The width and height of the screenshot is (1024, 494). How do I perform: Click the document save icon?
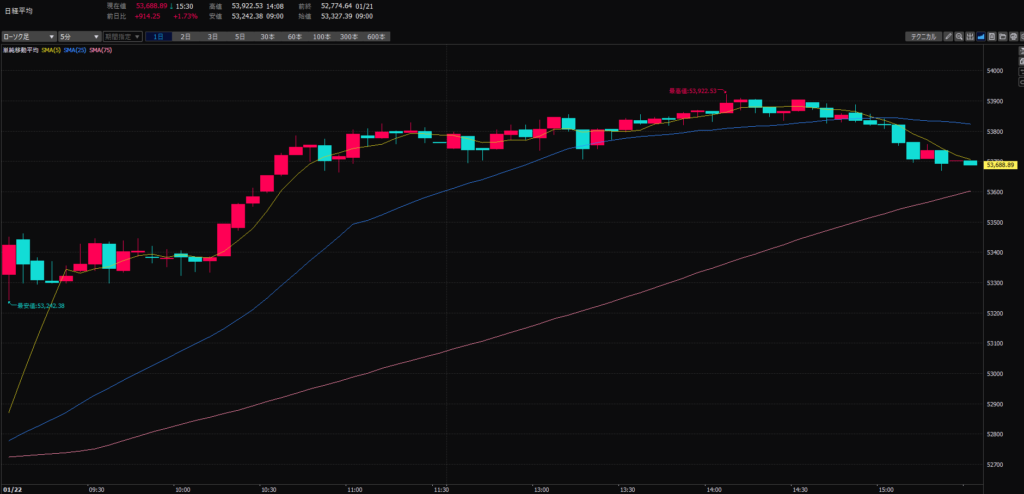993,36
